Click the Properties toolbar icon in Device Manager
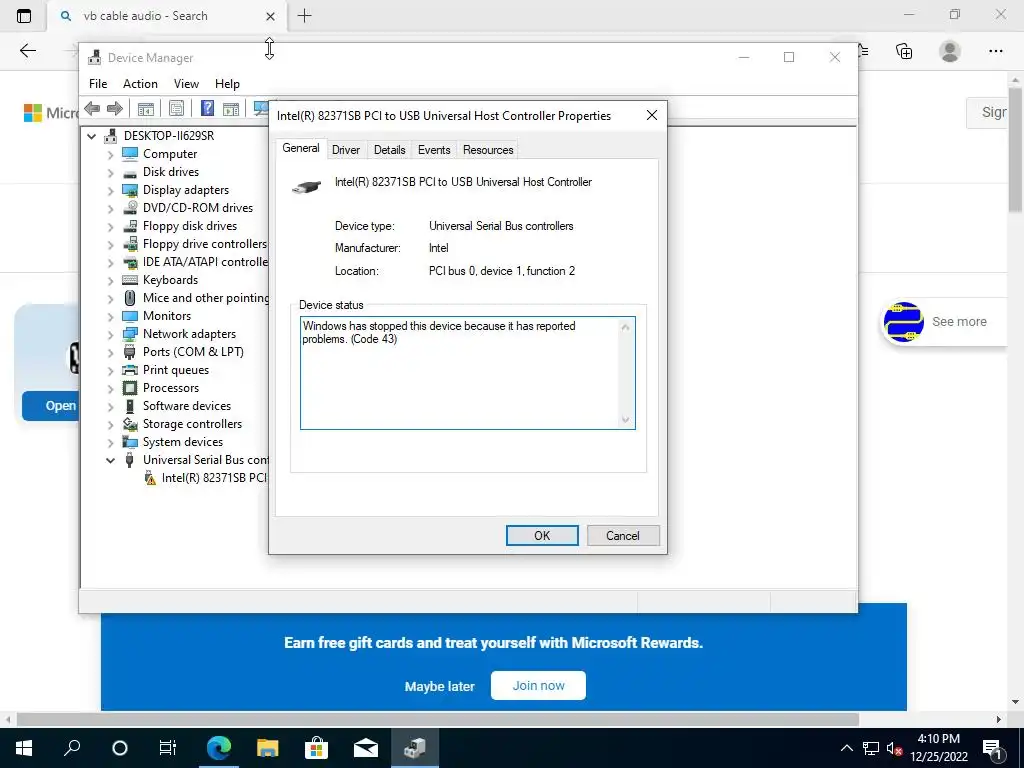 tap(176, 108)
